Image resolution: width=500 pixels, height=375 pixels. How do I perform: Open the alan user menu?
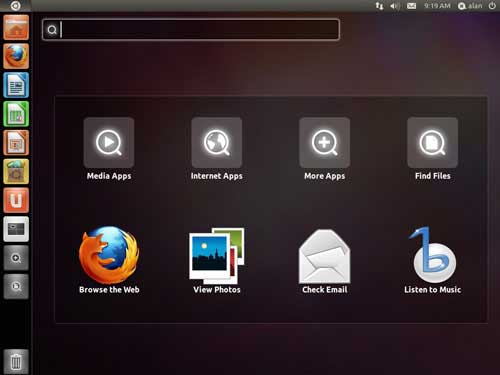coord(470,6)
